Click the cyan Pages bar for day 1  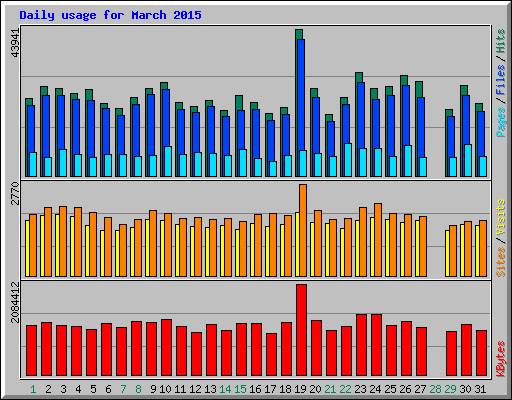[x=33, y=165]
